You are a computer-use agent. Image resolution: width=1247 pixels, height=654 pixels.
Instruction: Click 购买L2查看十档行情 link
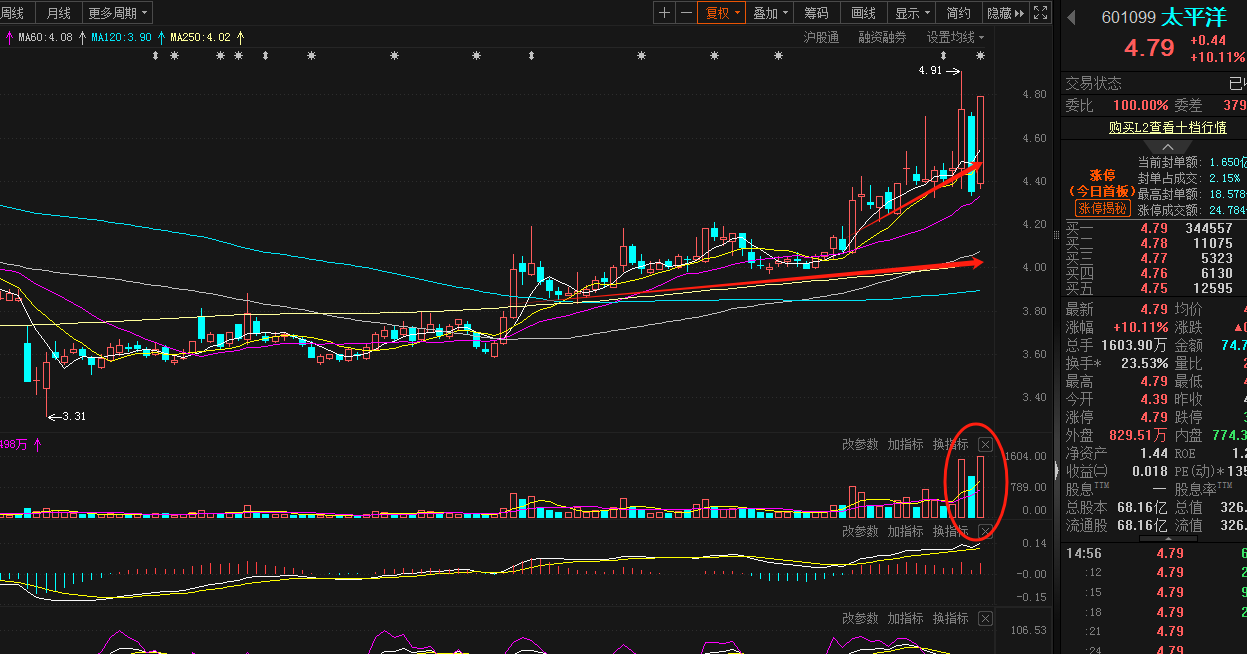click(1167, 127)
